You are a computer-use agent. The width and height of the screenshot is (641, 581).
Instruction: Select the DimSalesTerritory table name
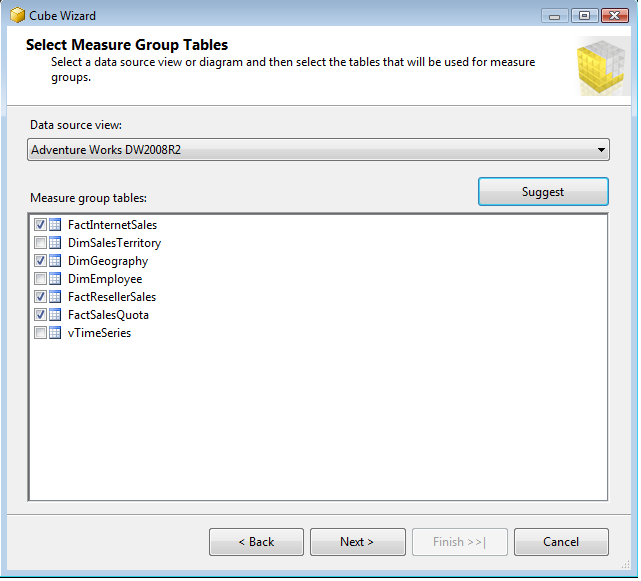tap(114, 243)
